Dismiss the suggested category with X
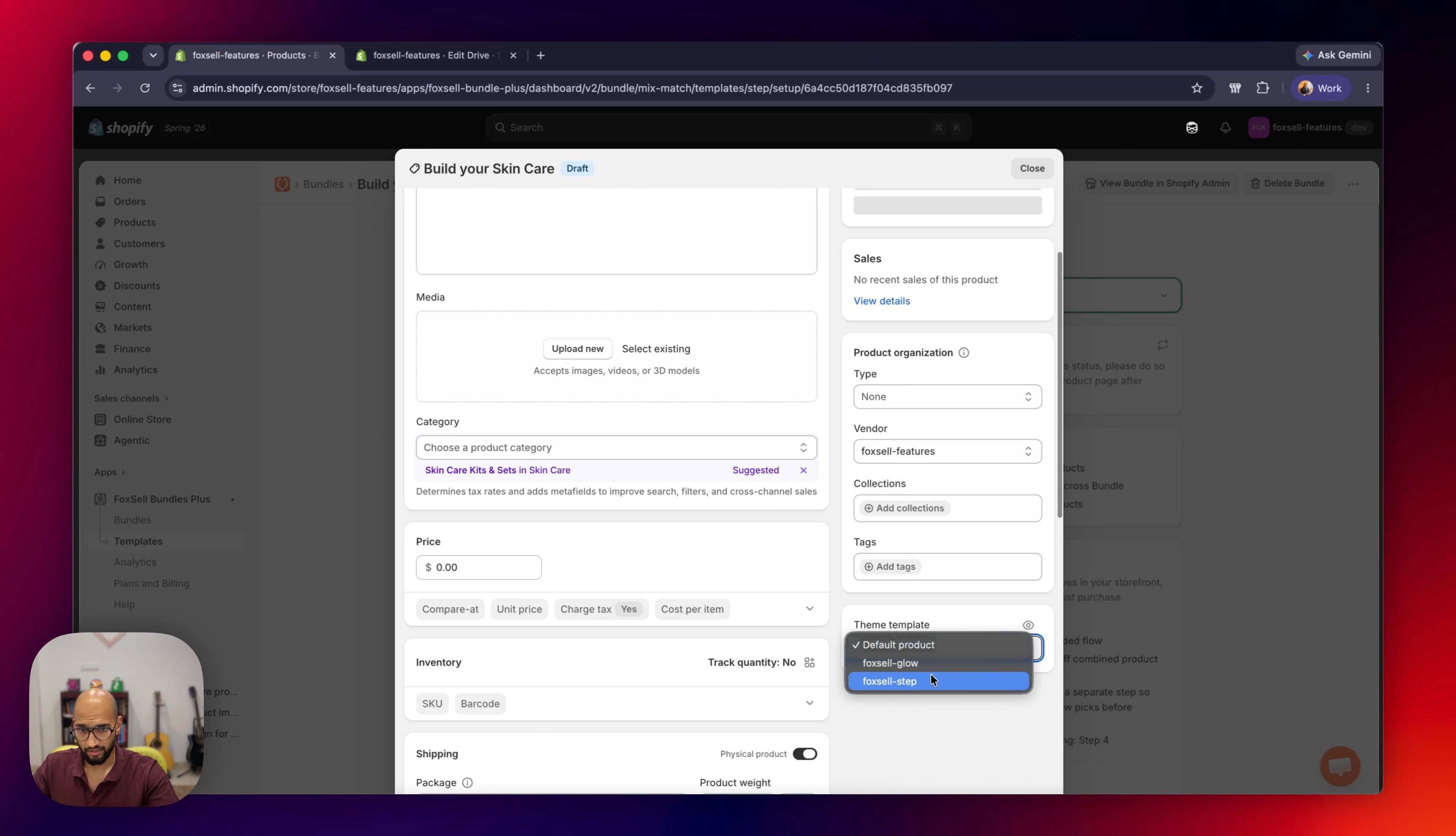This screenshot has height=836, width=1456. [x=804, y=470]
